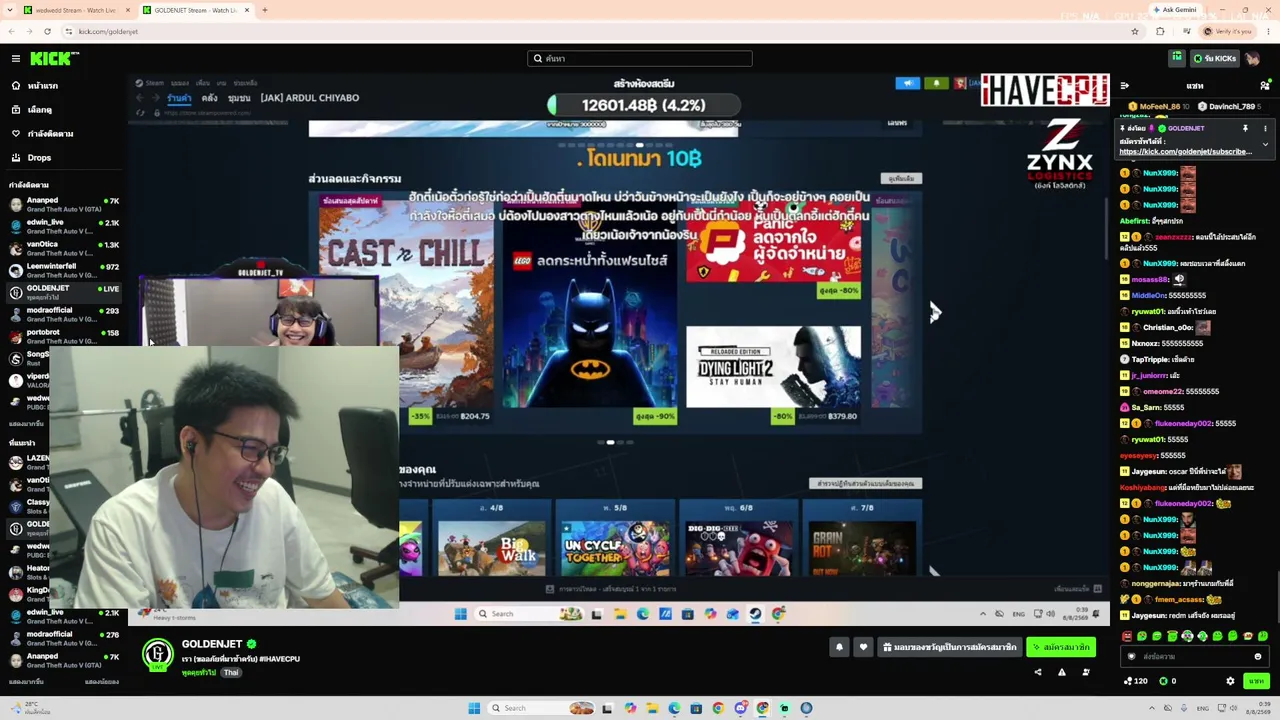This screenshot has height=720, width=1280.
Task: Bookmark this page with the star icon
Action: [x=1134, y=31]
